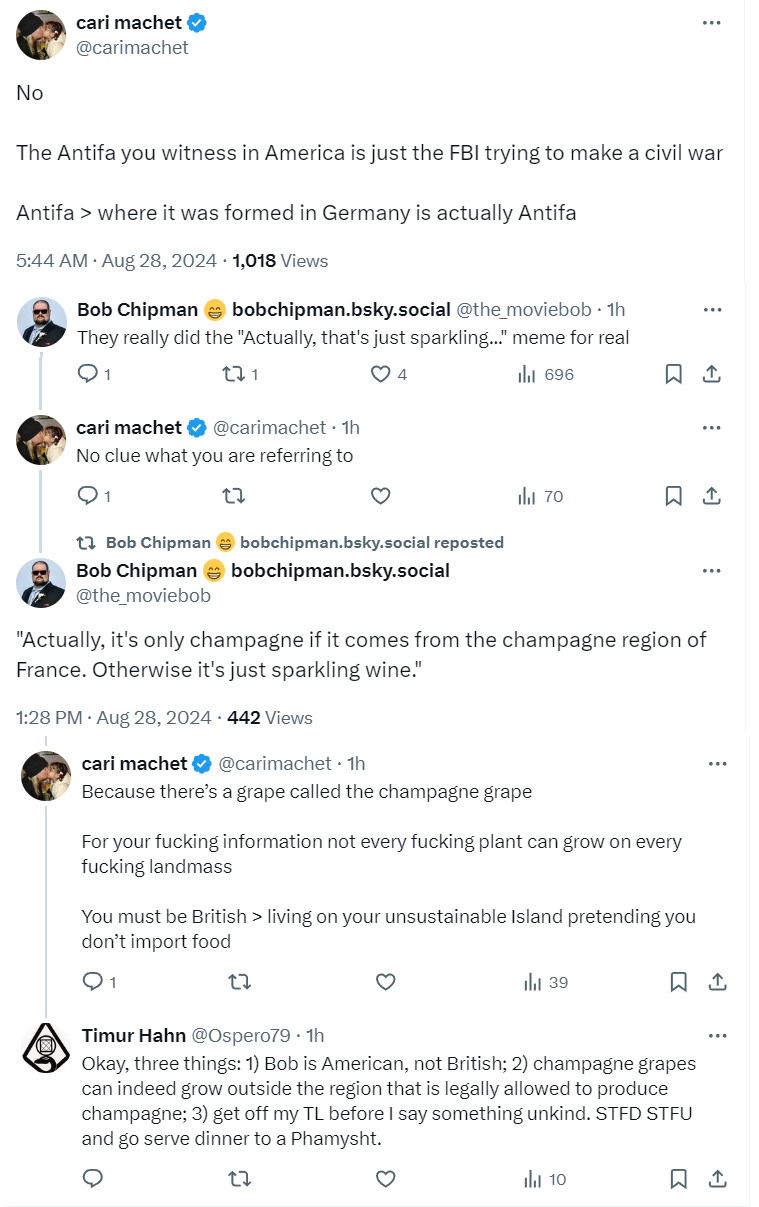Share Bob Chipman's "sparkling" meme reply
Viewport: 759px width, 1207px height.
(711, 374)
